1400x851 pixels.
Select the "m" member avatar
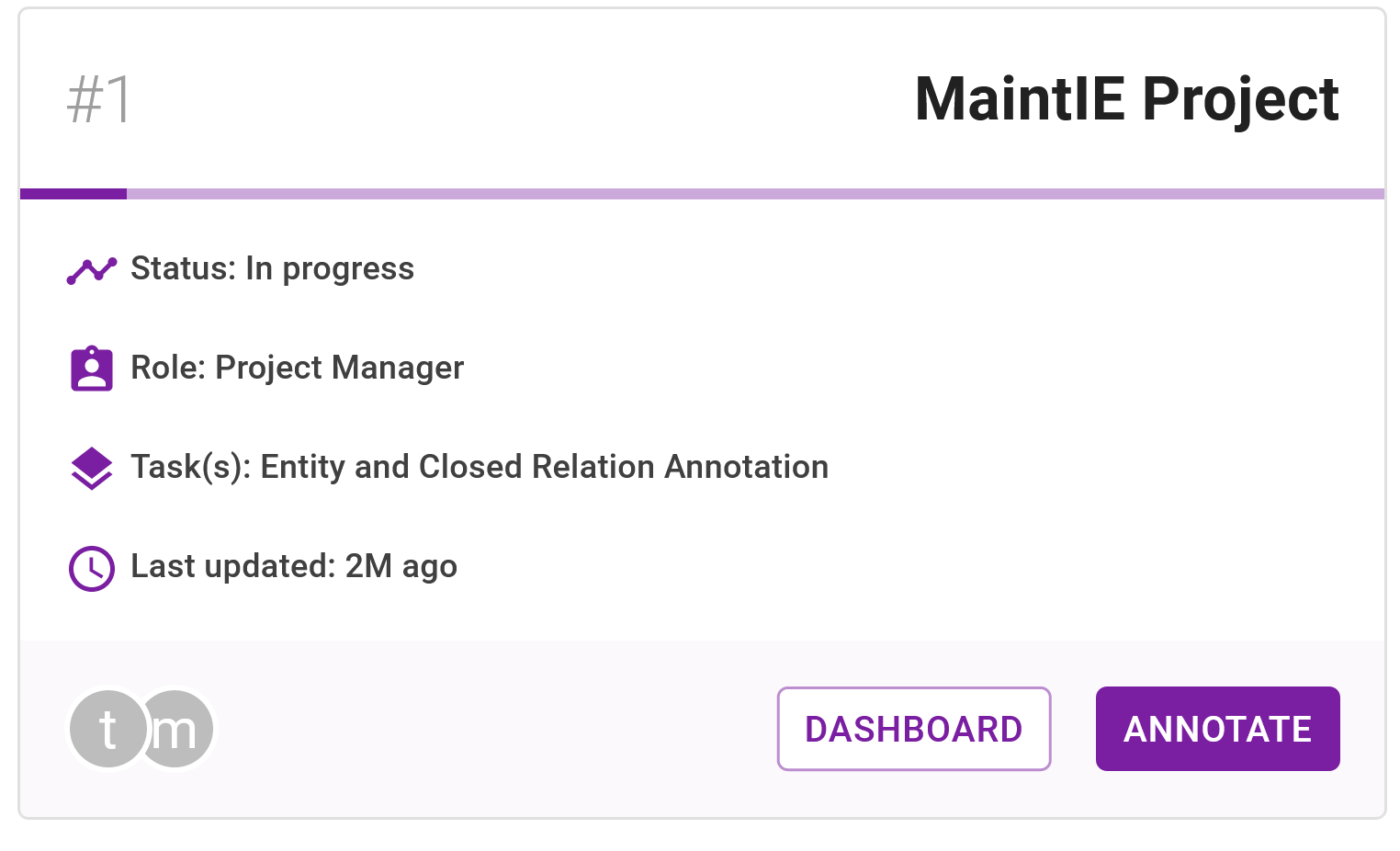point(182,729)
